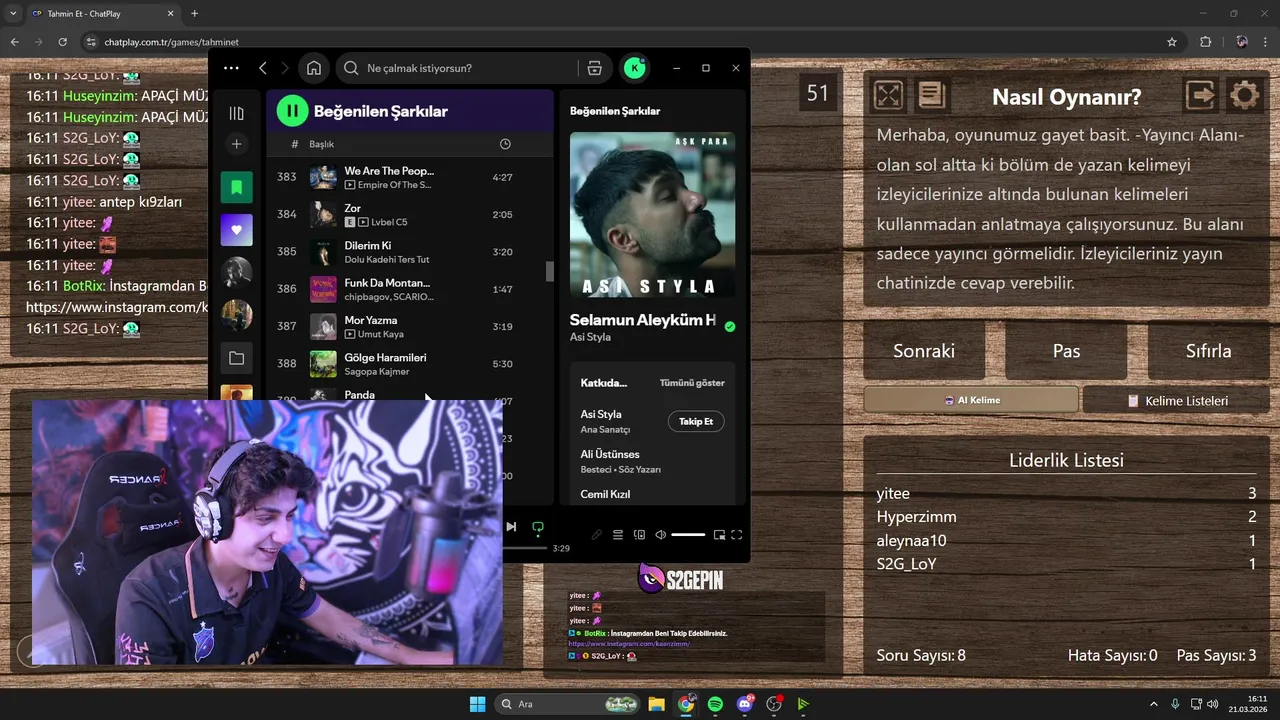Click 'Sonraki' button
The width and height of the screenshot is (1280, 720).
(924, 351)
